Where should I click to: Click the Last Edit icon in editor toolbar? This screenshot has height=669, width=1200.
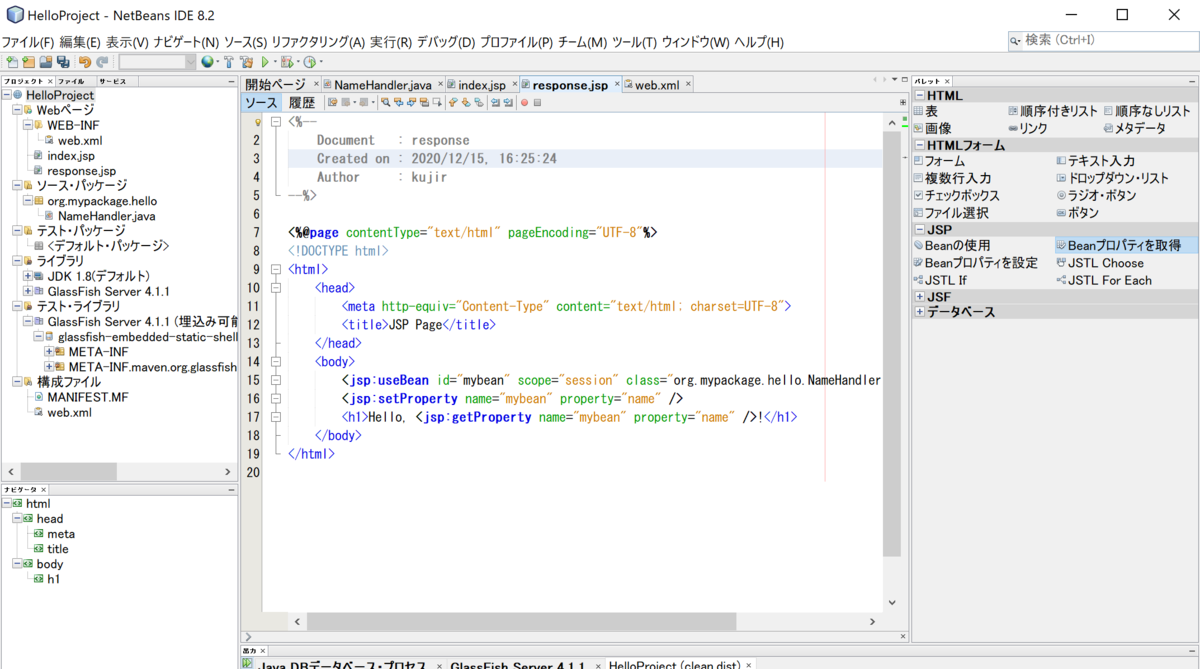[x=335, y=102]
